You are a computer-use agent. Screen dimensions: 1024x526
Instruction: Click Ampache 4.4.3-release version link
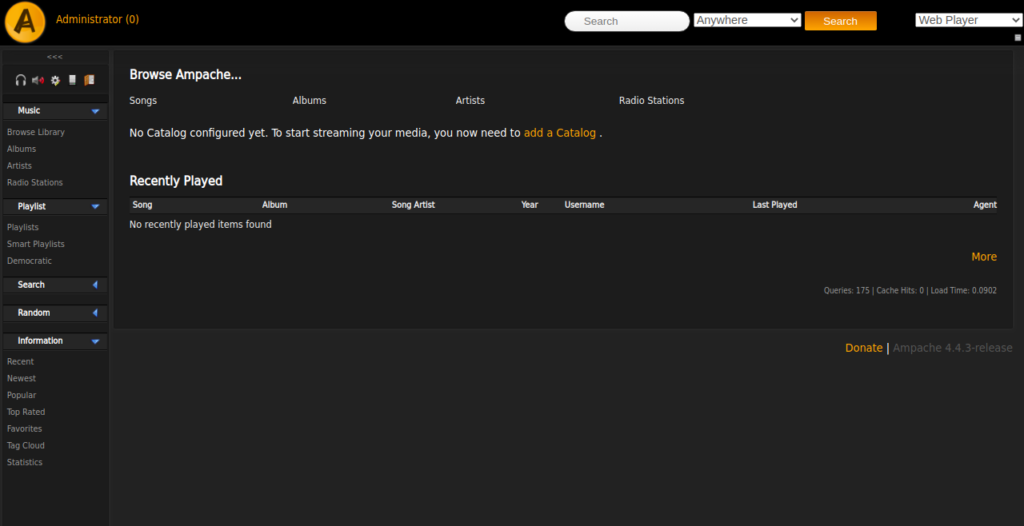(953, 348)
